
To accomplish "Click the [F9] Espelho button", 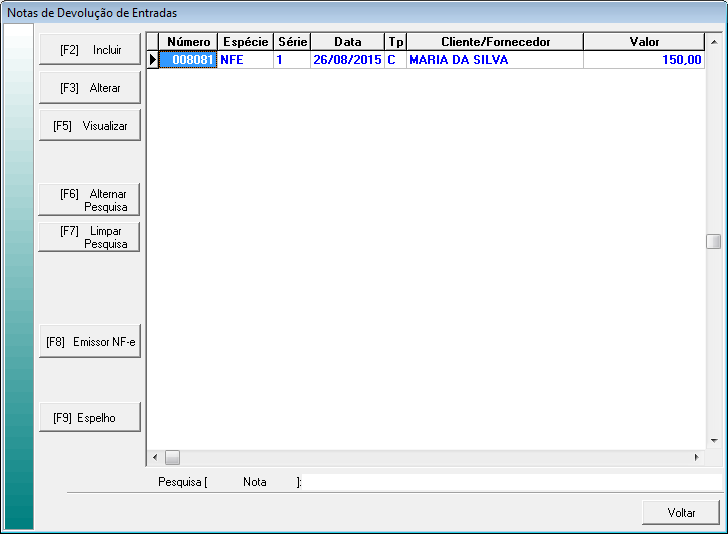I will pos(89,418).
